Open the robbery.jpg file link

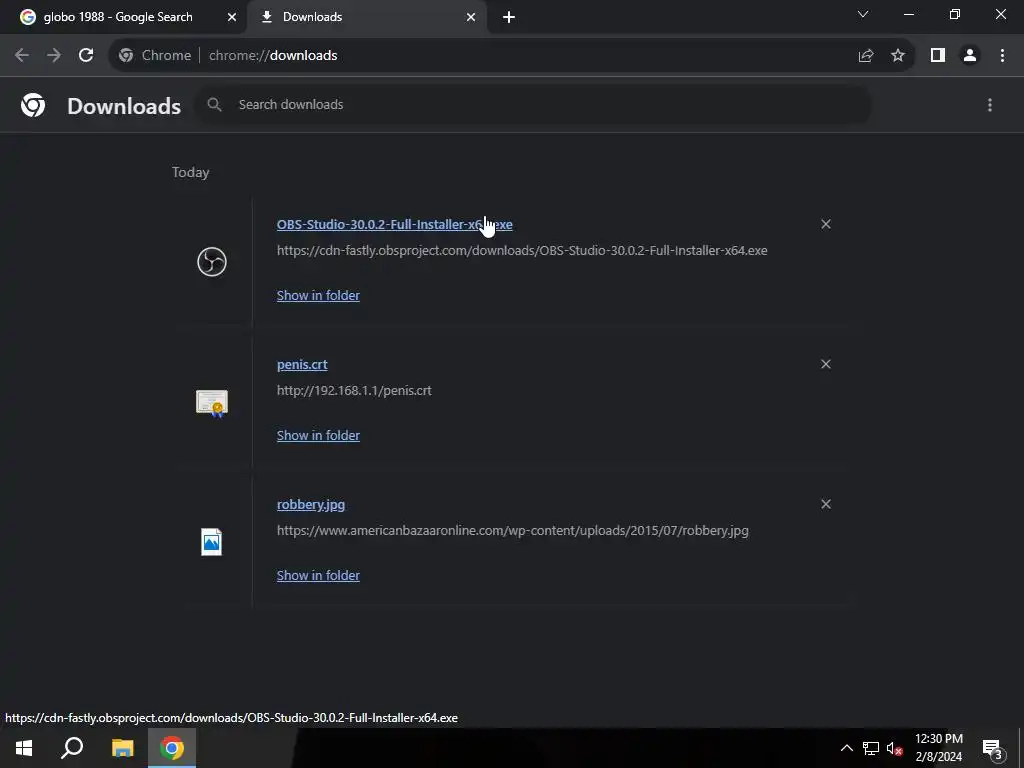pyautogui.click(x=311, y=505)
